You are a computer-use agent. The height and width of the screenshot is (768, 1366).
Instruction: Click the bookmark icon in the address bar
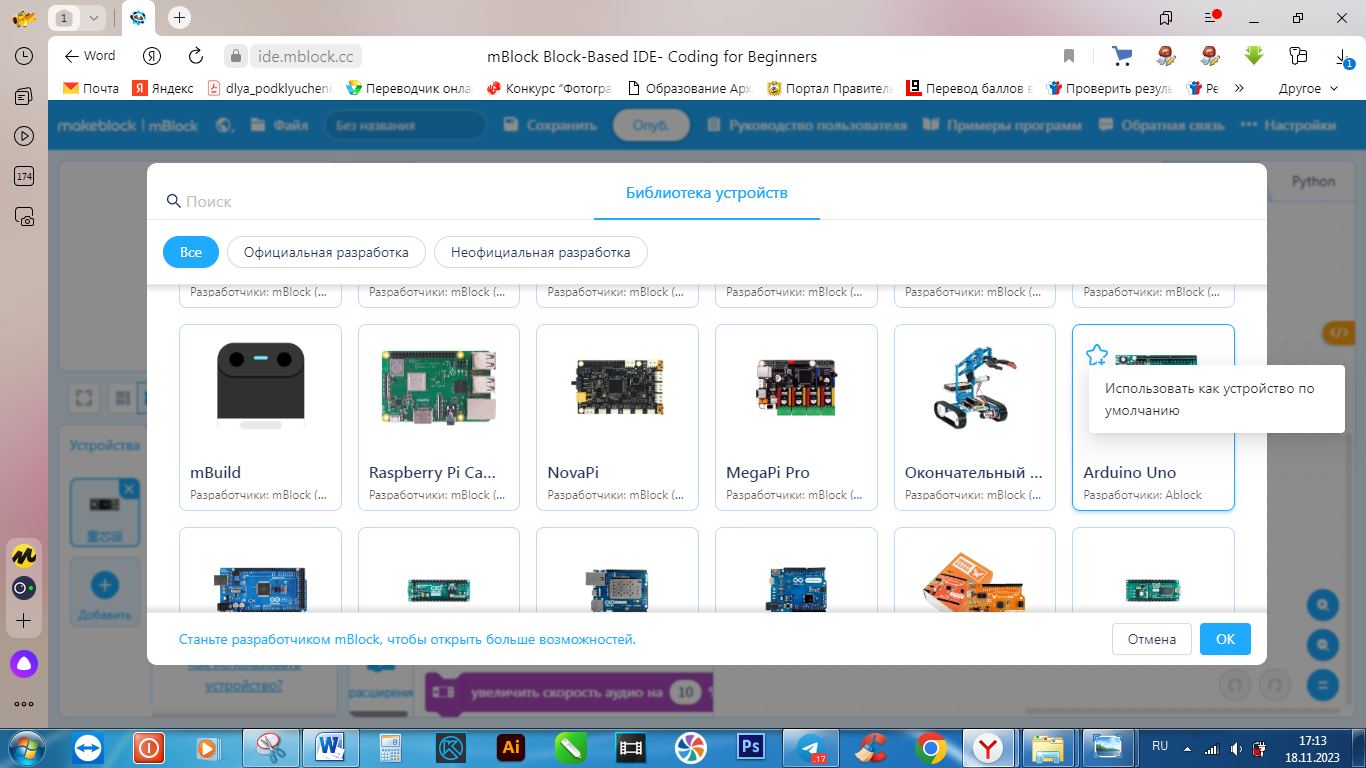point(1069,56)
